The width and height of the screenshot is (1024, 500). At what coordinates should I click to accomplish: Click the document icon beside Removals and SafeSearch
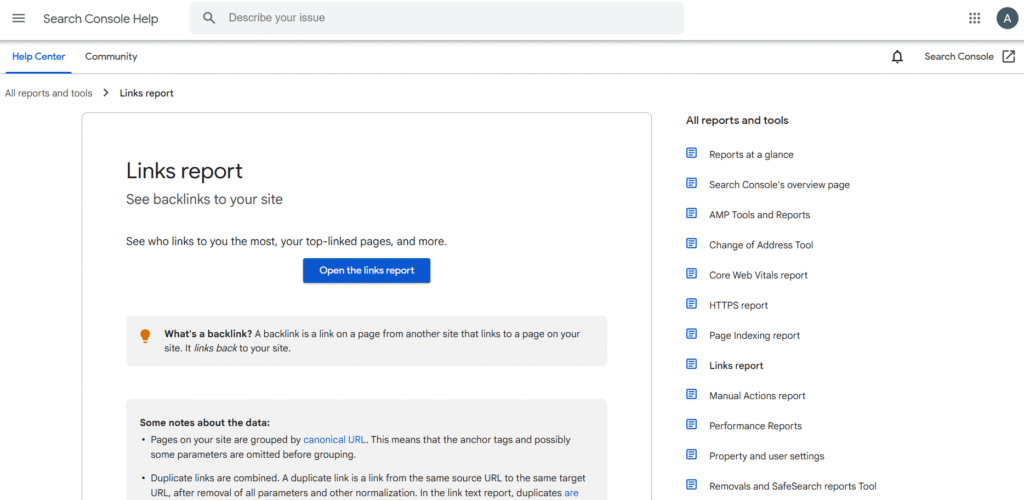[x=692, y=484]
